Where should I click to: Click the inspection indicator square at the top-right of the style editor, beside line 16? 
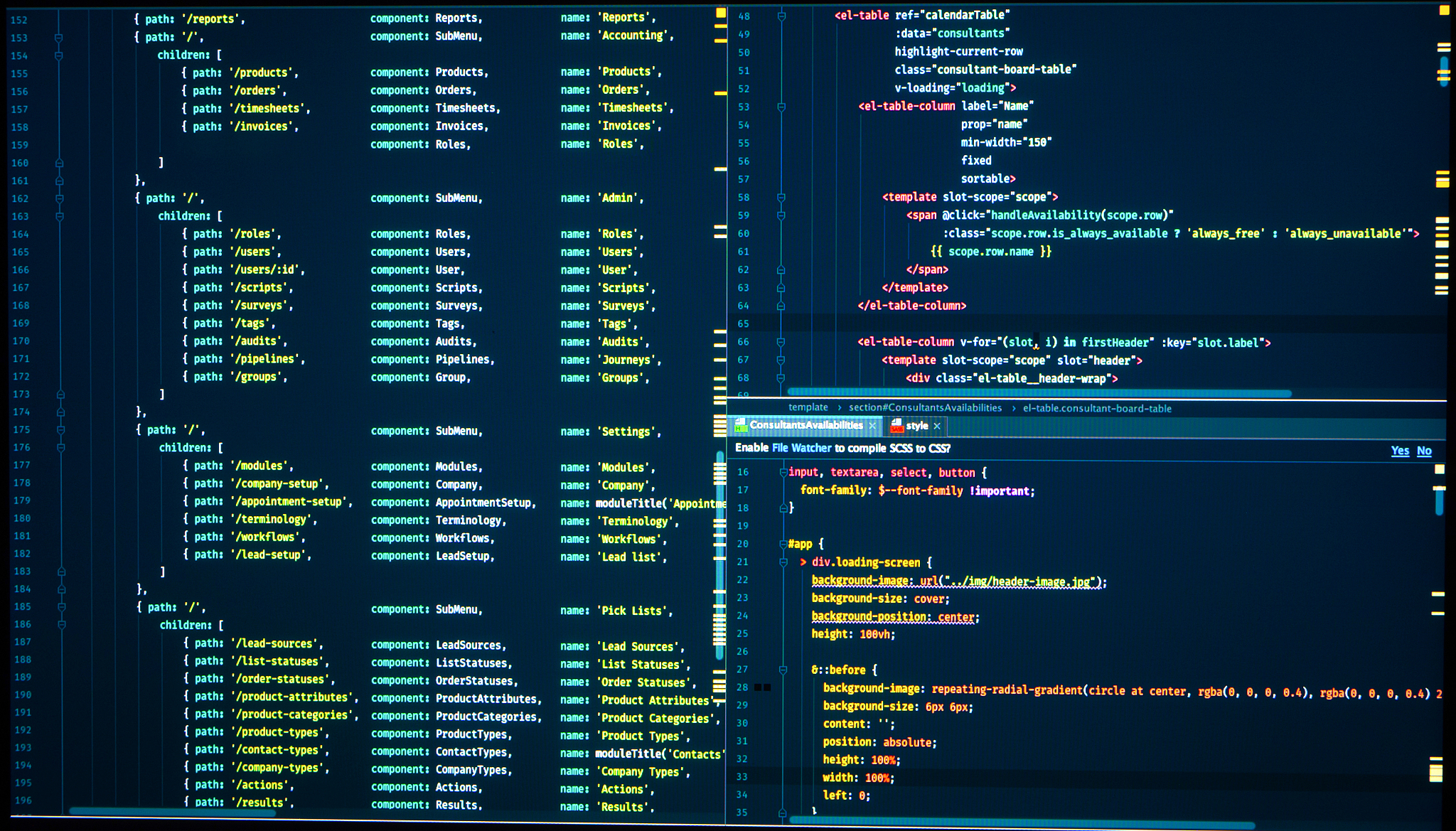(1440, 469)
